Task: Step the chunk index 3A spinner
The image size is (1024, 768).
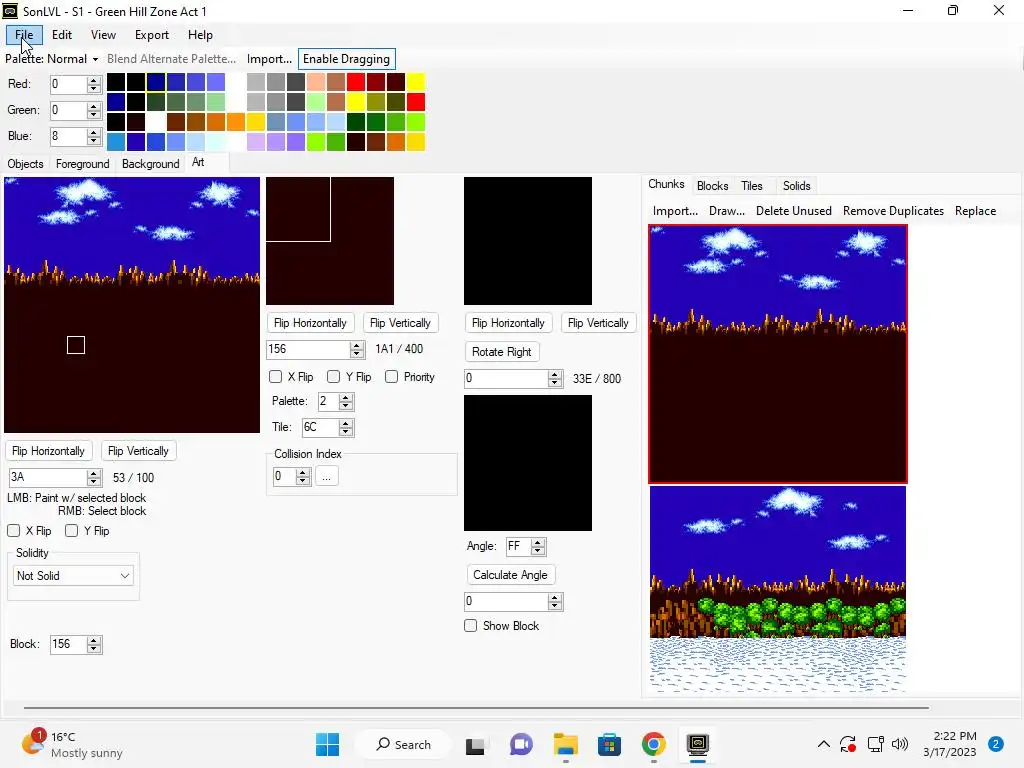Action: tap(94, 477)
